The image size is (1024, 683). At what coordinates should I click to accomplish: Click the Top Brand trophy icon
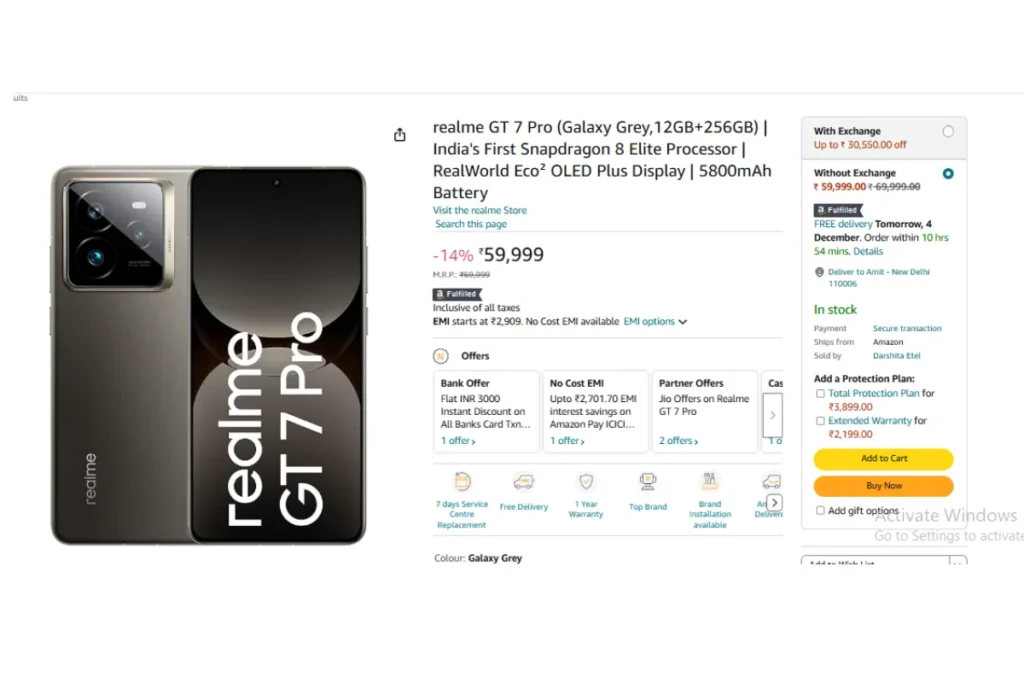[x=648, y=482]
